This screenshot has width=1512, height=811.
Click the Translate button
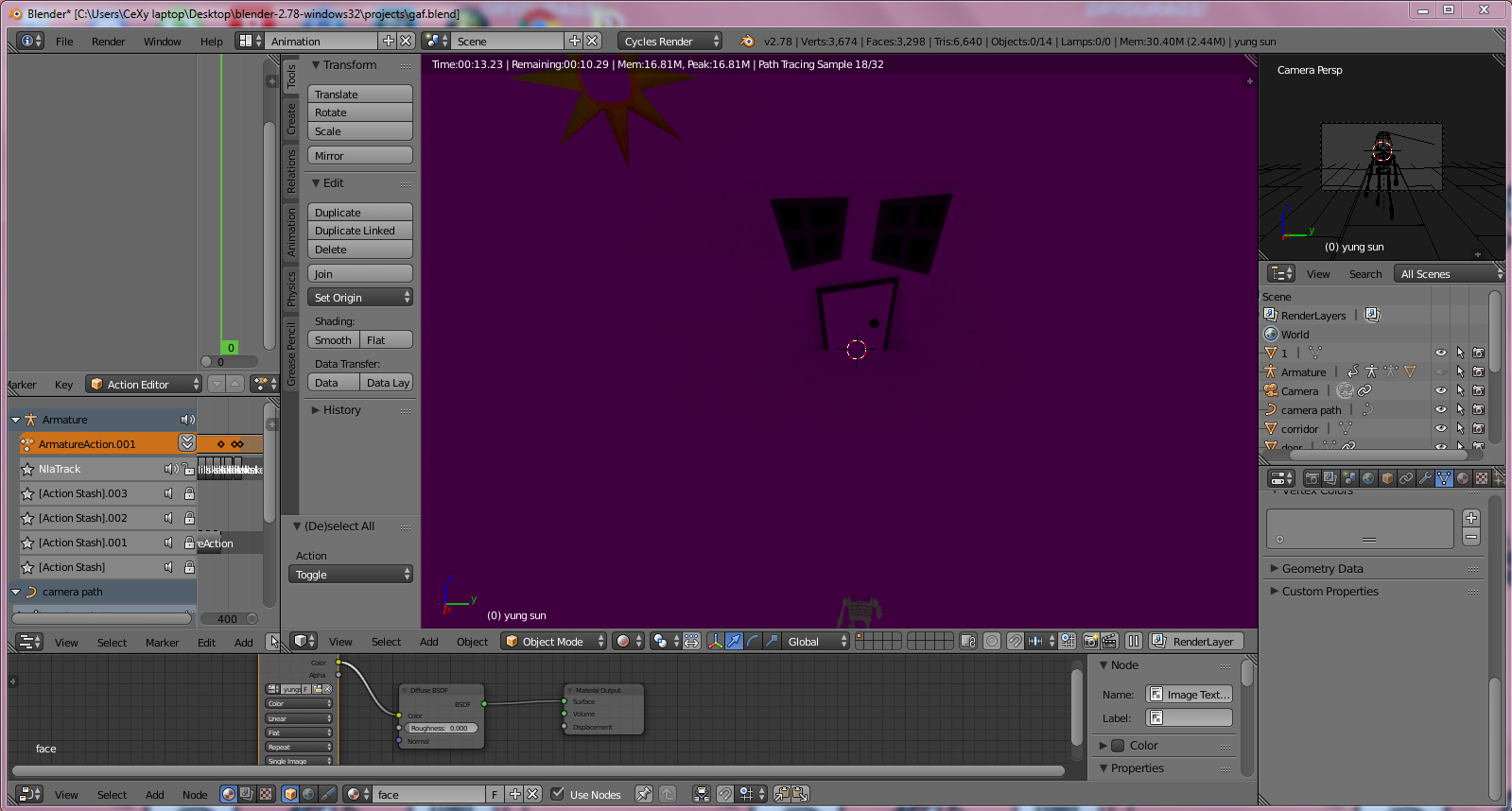pos(359,94)
